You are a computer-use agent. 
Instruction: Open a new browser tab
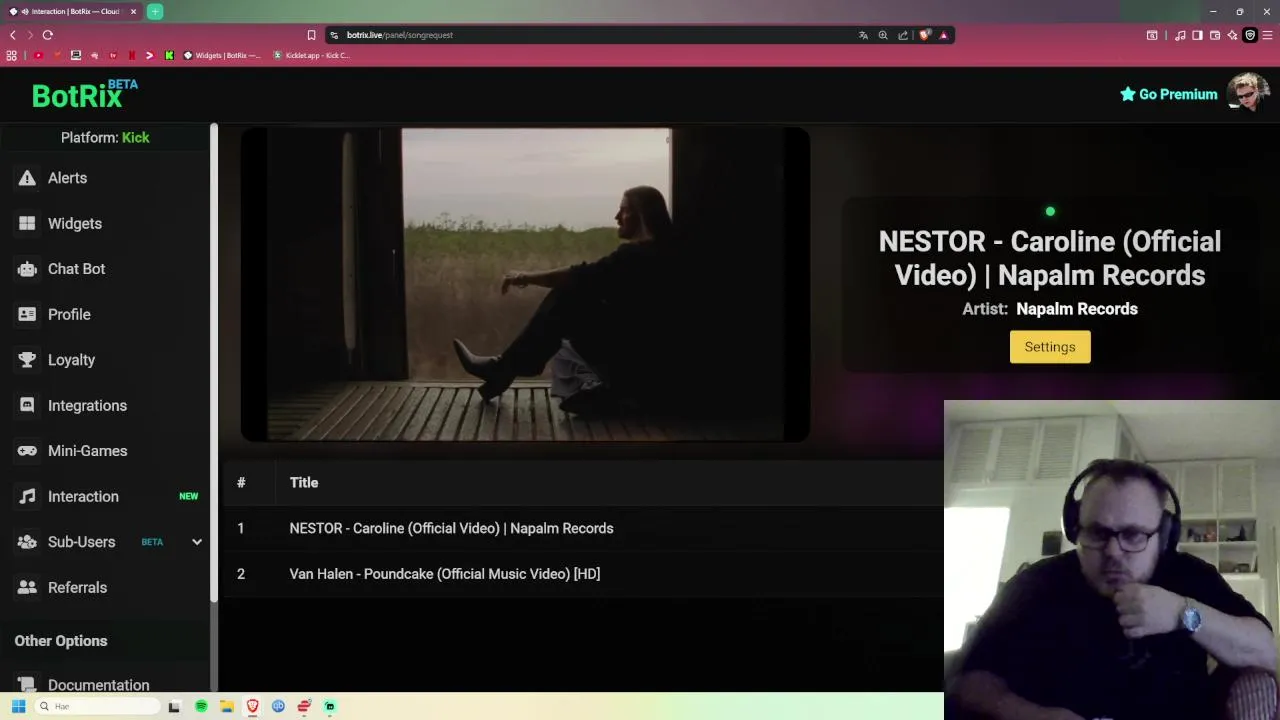(x=155, y=12)
